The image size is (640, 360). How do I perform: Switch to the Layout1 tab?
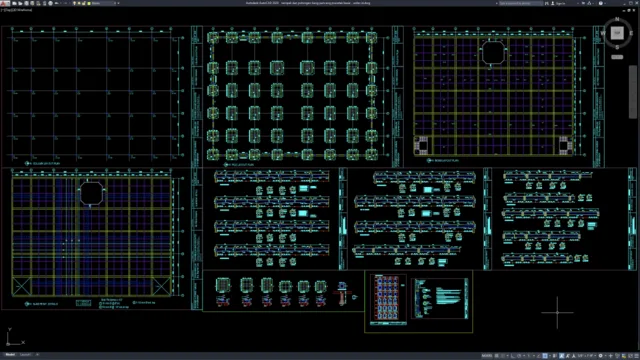point(25,355)
